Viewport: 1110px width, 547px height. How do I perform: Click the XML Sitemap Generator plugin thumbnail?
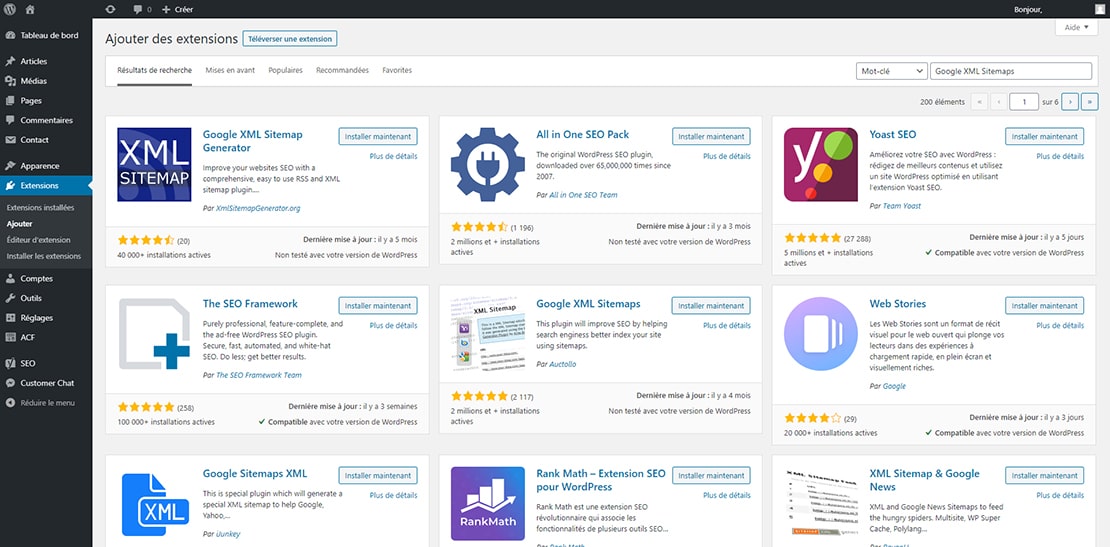click(x=154, y=164)
